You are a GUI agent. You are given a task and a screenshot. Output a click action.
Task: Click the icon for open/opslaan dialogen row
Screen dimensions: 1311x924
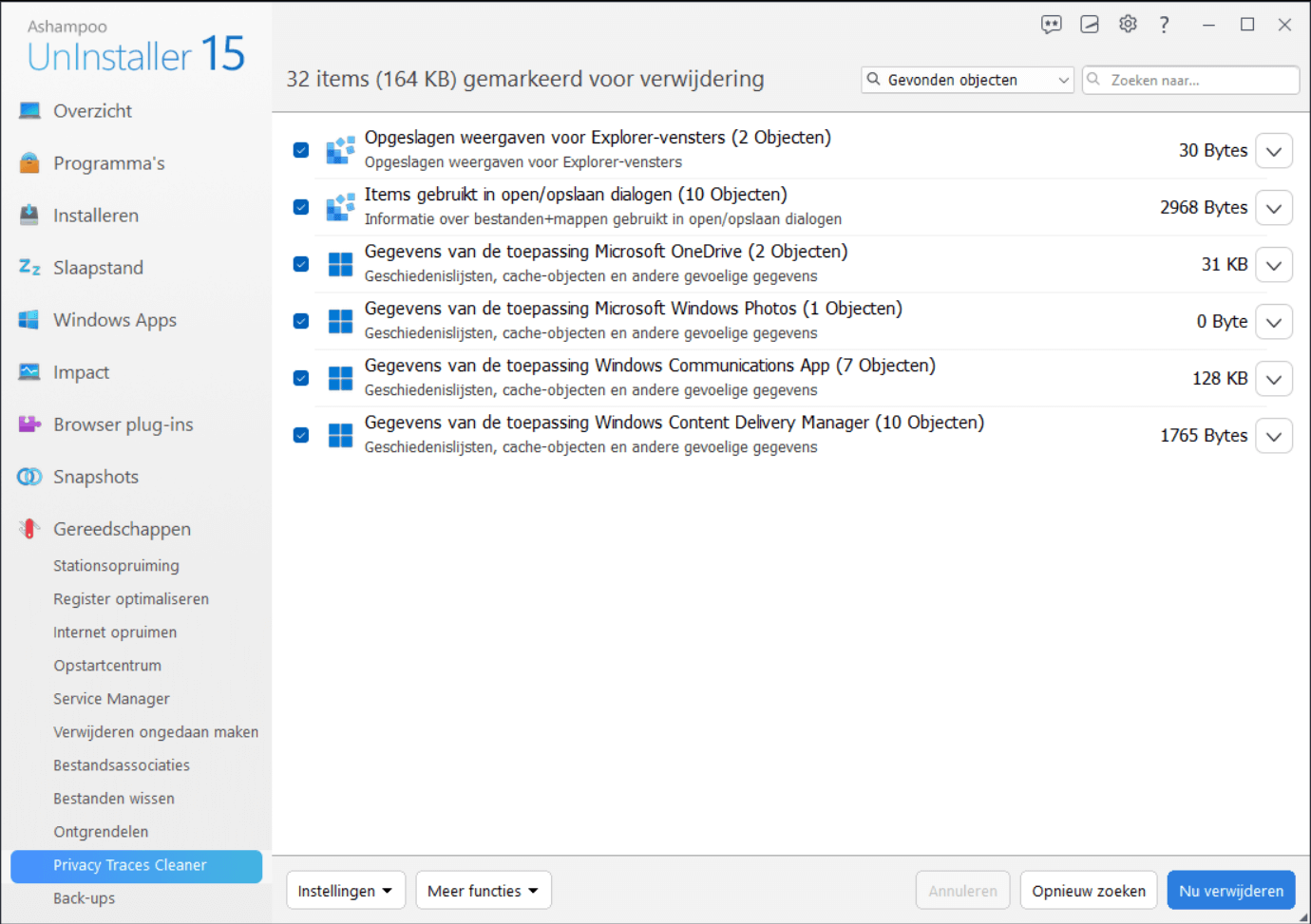click(x=340, y=207)
